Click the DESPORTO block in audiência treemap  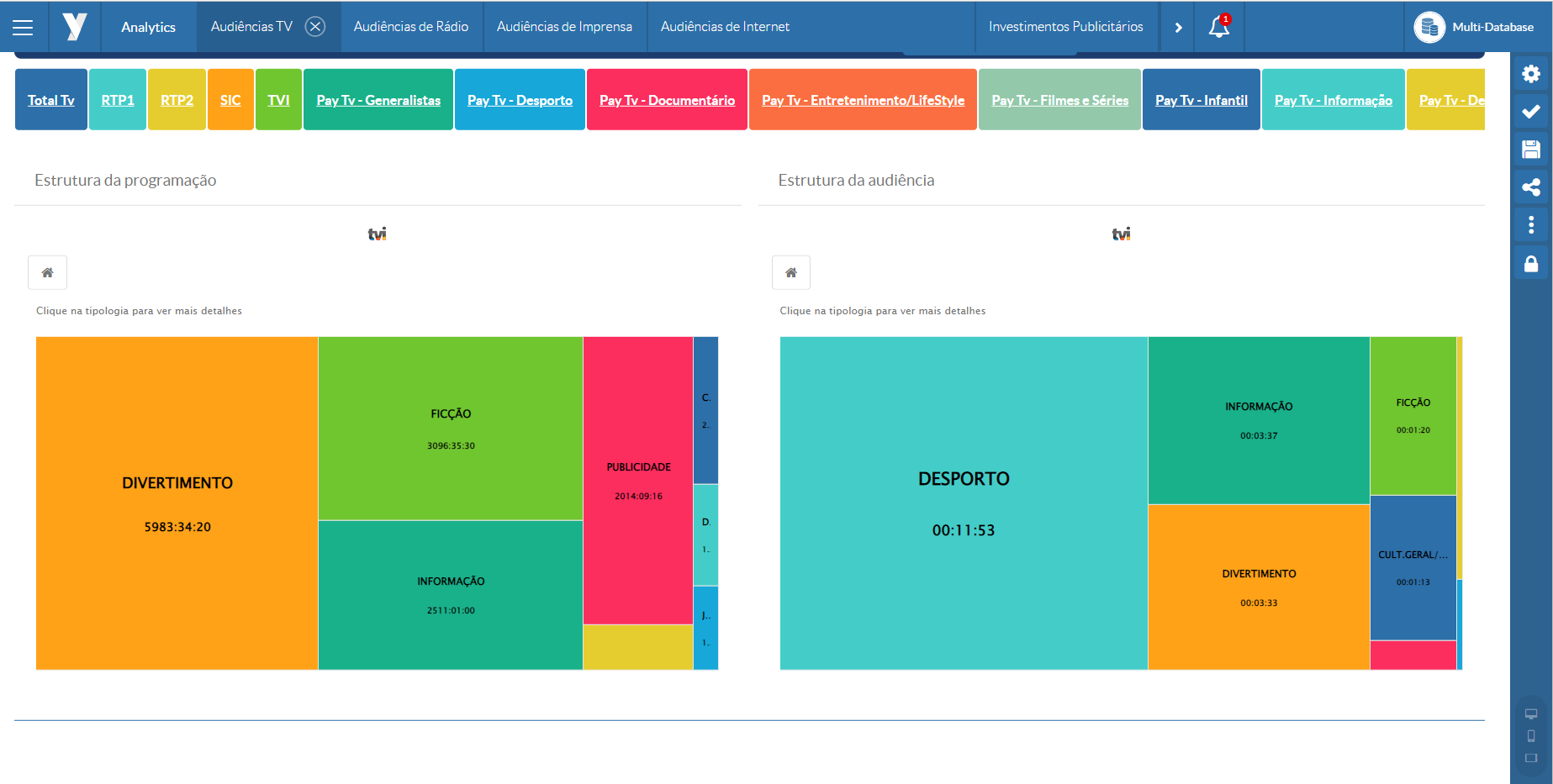963,502
